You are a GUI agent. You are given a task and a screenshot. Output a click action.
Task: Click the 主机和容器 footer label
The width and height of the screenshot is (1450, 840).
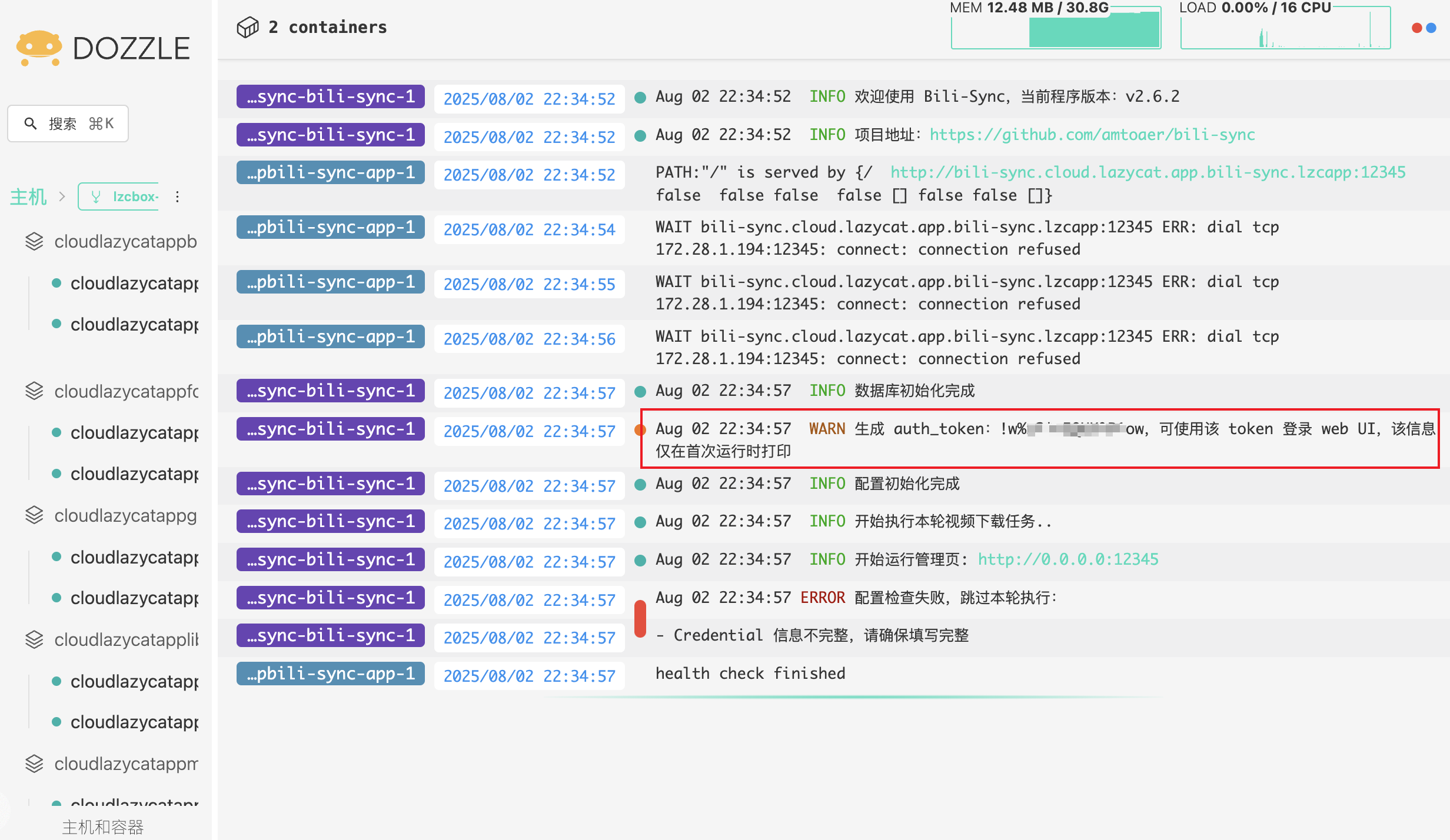pyautogui.click(x=103, y=827)
